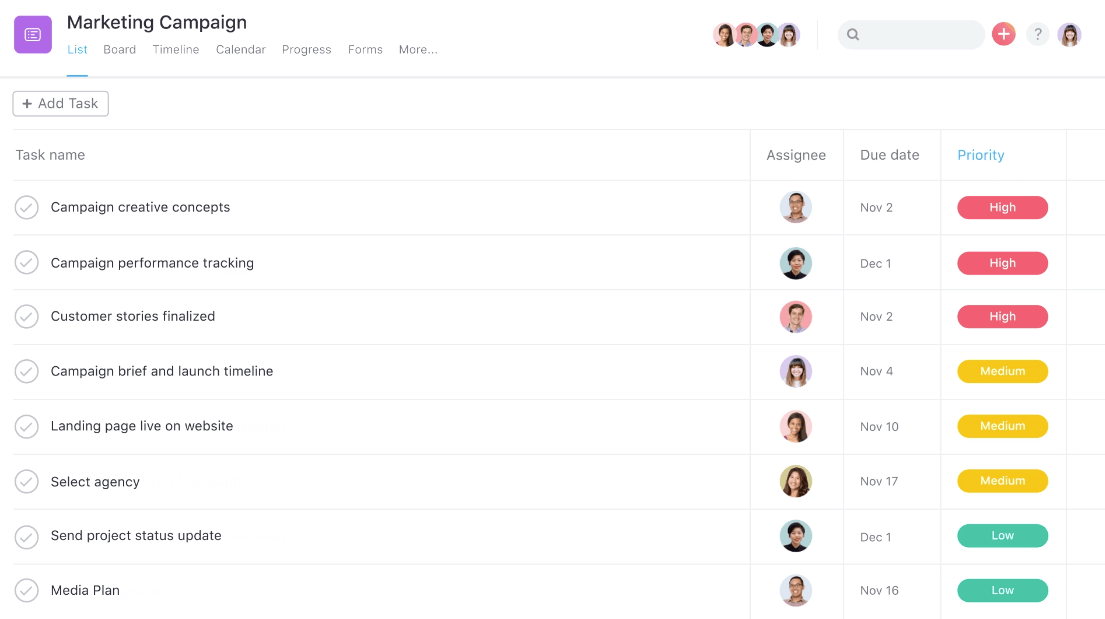This screenshot has height=619, width=1105.
Task: Open assignee avatar for Campaign creative concepts
Action: [796, 207]
